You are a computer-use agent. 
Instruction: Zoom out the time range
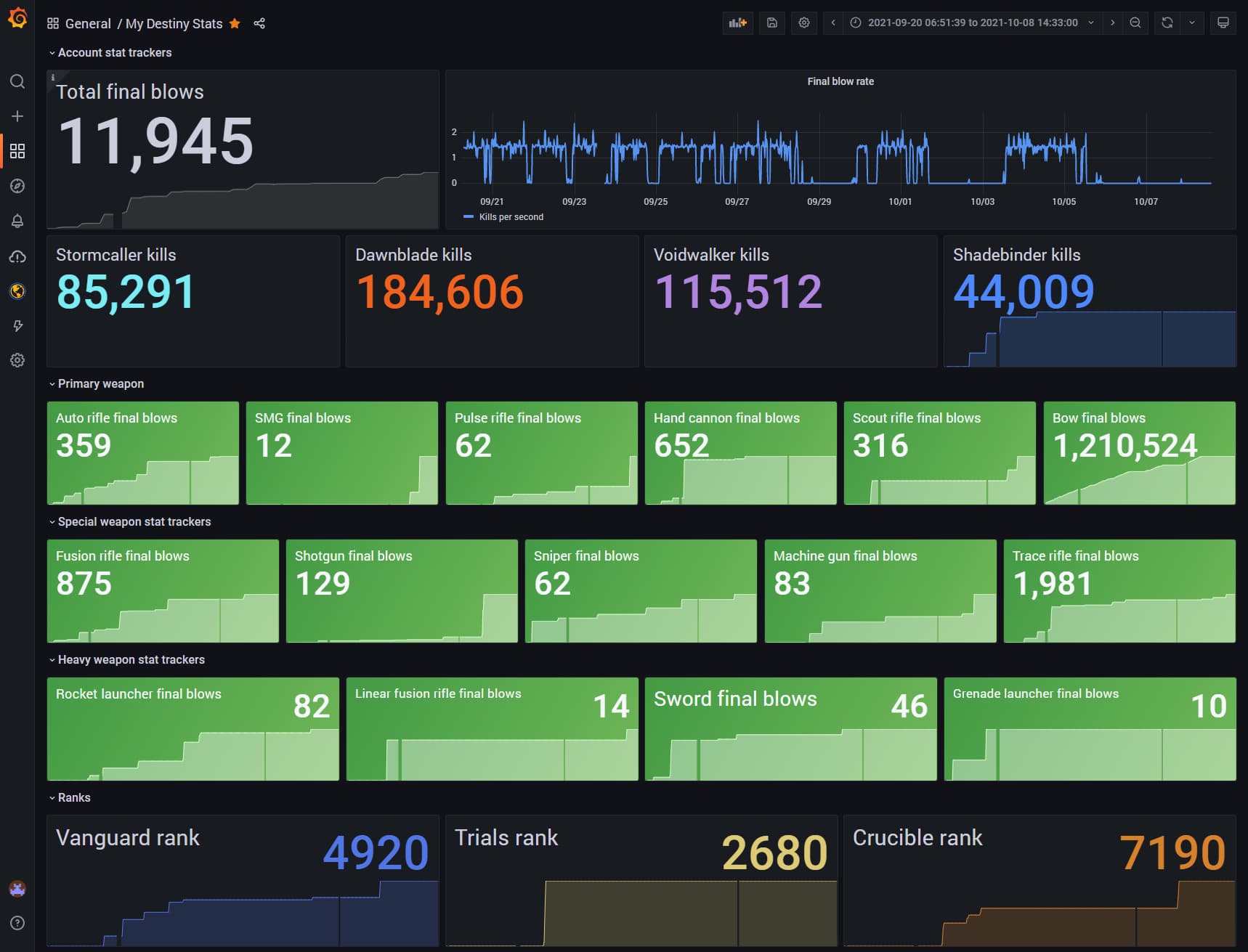pyautogui.click(x=1135, y=23)
